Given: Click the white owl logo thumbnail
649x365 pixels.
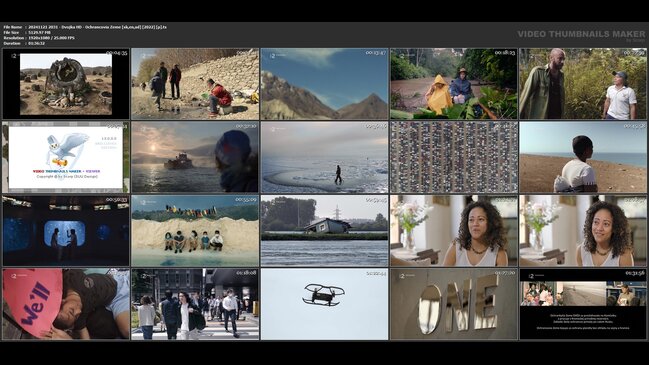Looking at the screenshot, I should [x=66, y=157].
